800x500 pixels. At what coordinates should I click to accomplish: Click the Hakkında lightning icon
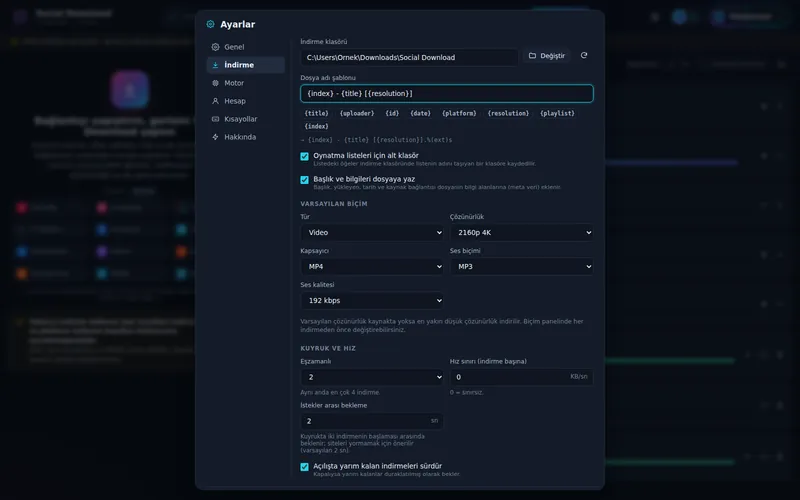coord(215,137)
